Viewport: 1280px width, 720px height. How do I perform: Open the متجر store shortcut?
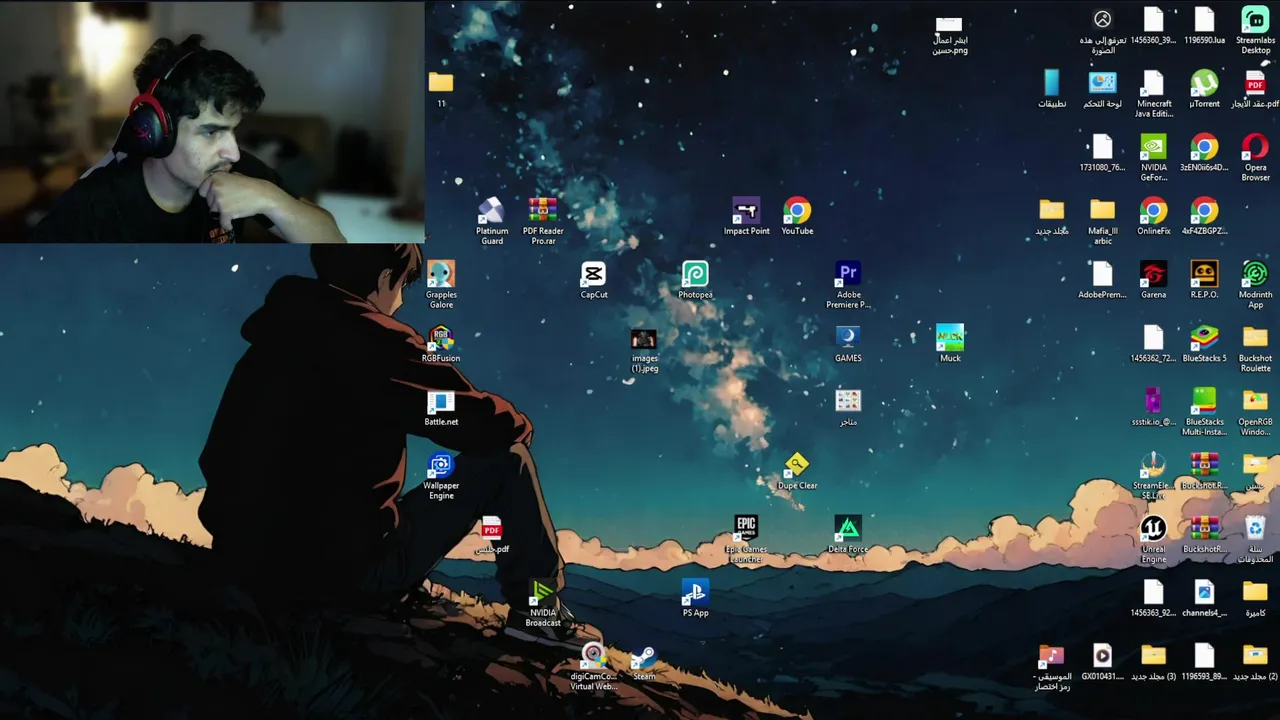click(848, 408)
